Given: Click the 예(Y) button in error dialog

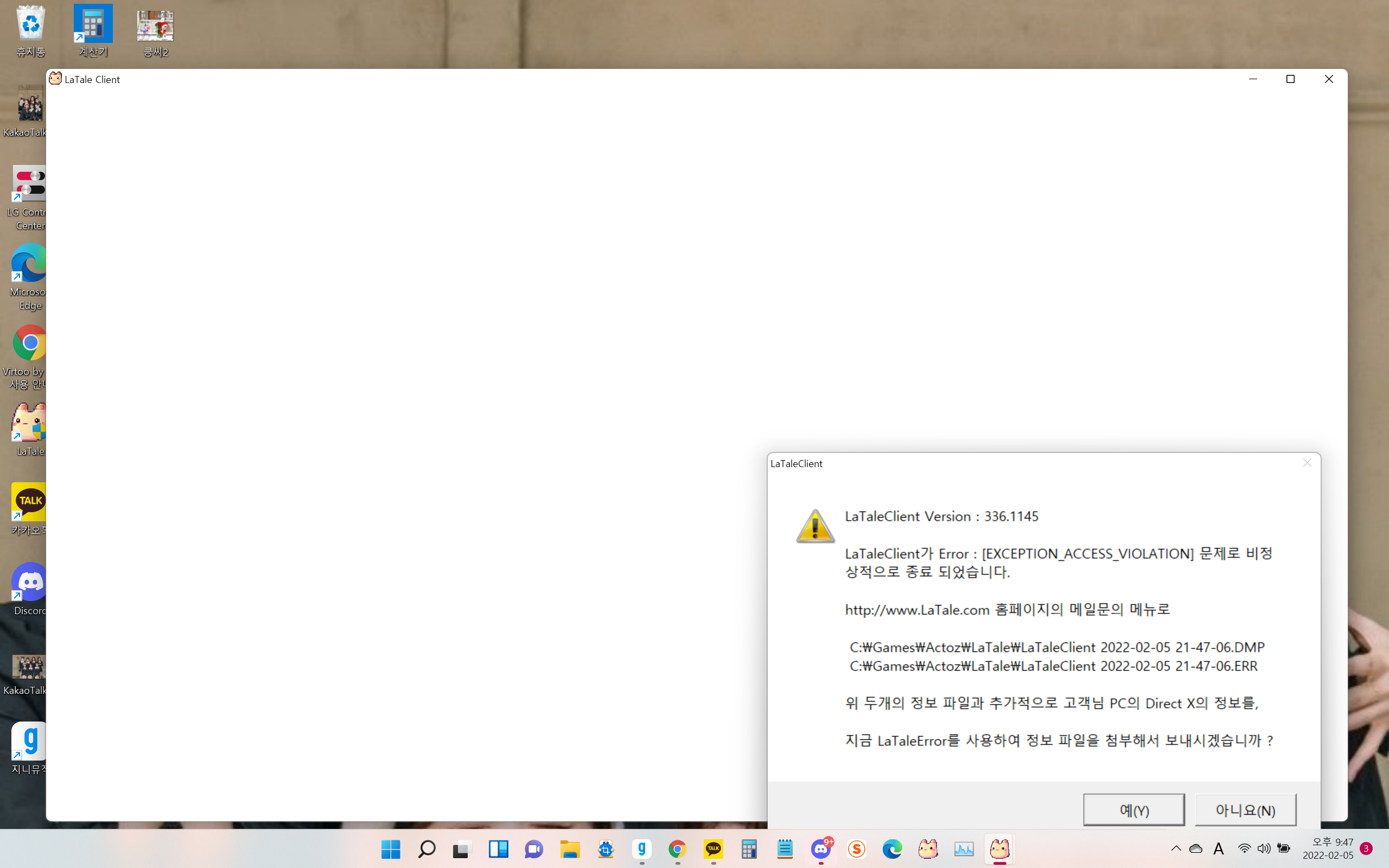Looking at the screenshot, I should click(1133, 810).
